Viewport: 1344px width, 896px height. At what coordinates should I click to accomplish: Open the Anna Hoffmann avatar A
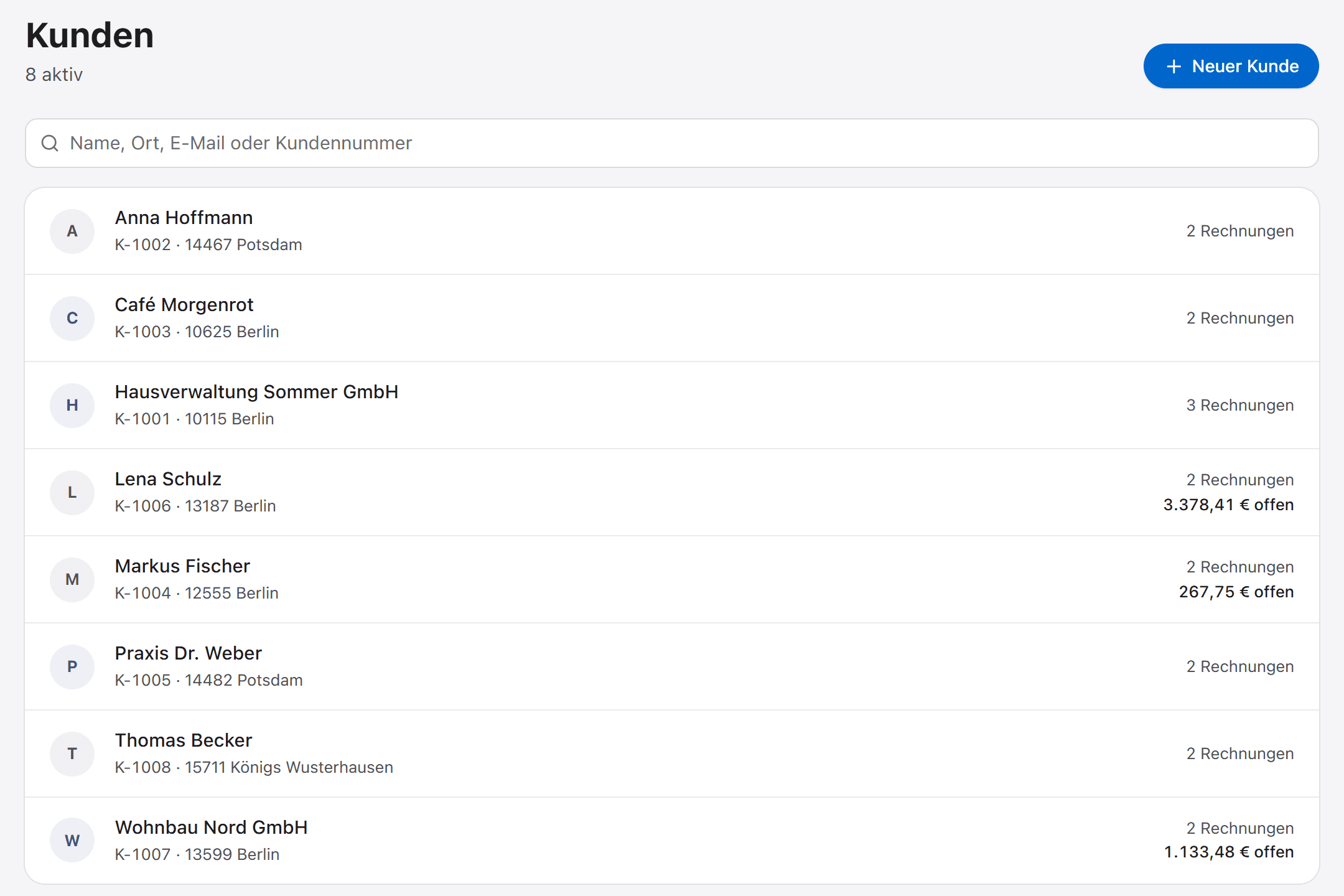[x=72, y=231]
